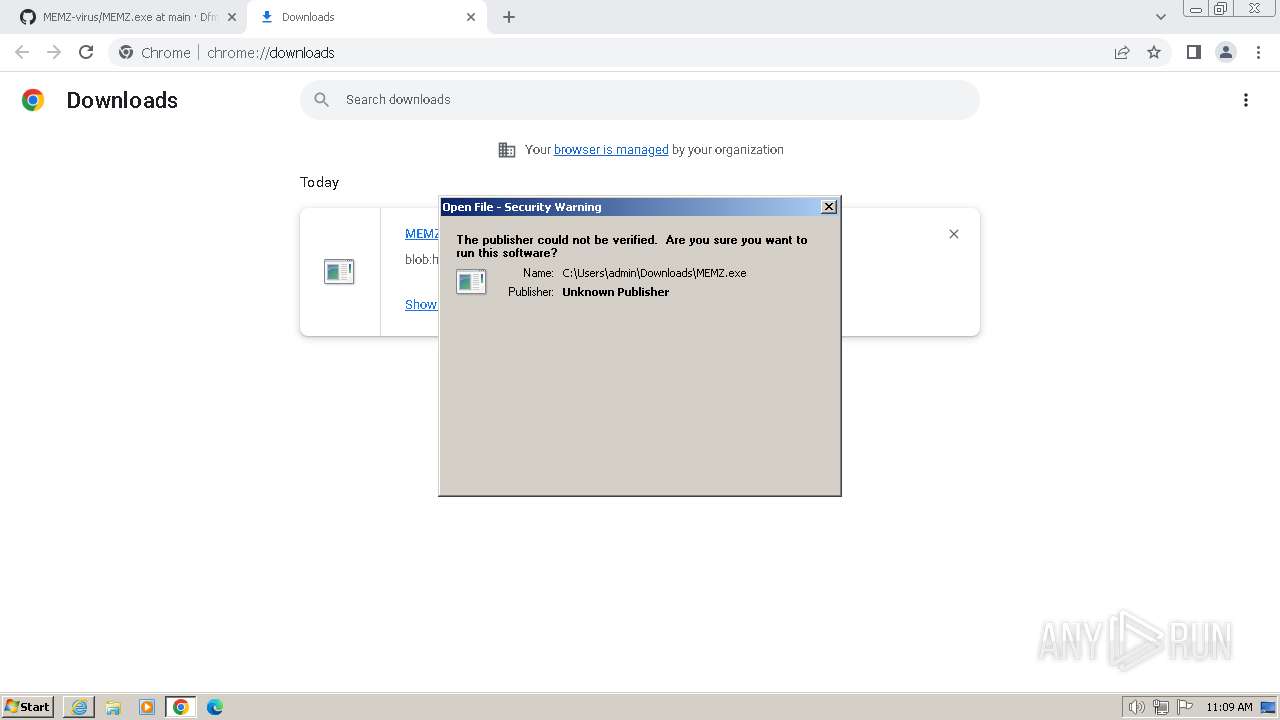Click the system clock showing 11:09 AM

click(x=1229, y=707)
